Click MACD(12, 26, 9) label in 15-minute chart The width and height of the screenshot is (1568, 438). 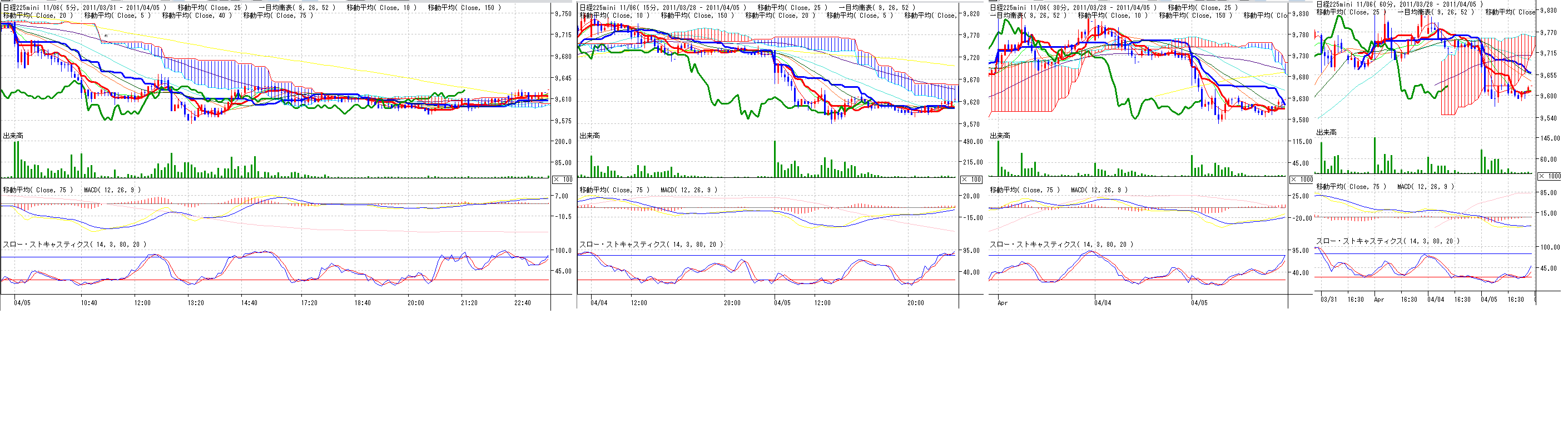pos(688,190)
